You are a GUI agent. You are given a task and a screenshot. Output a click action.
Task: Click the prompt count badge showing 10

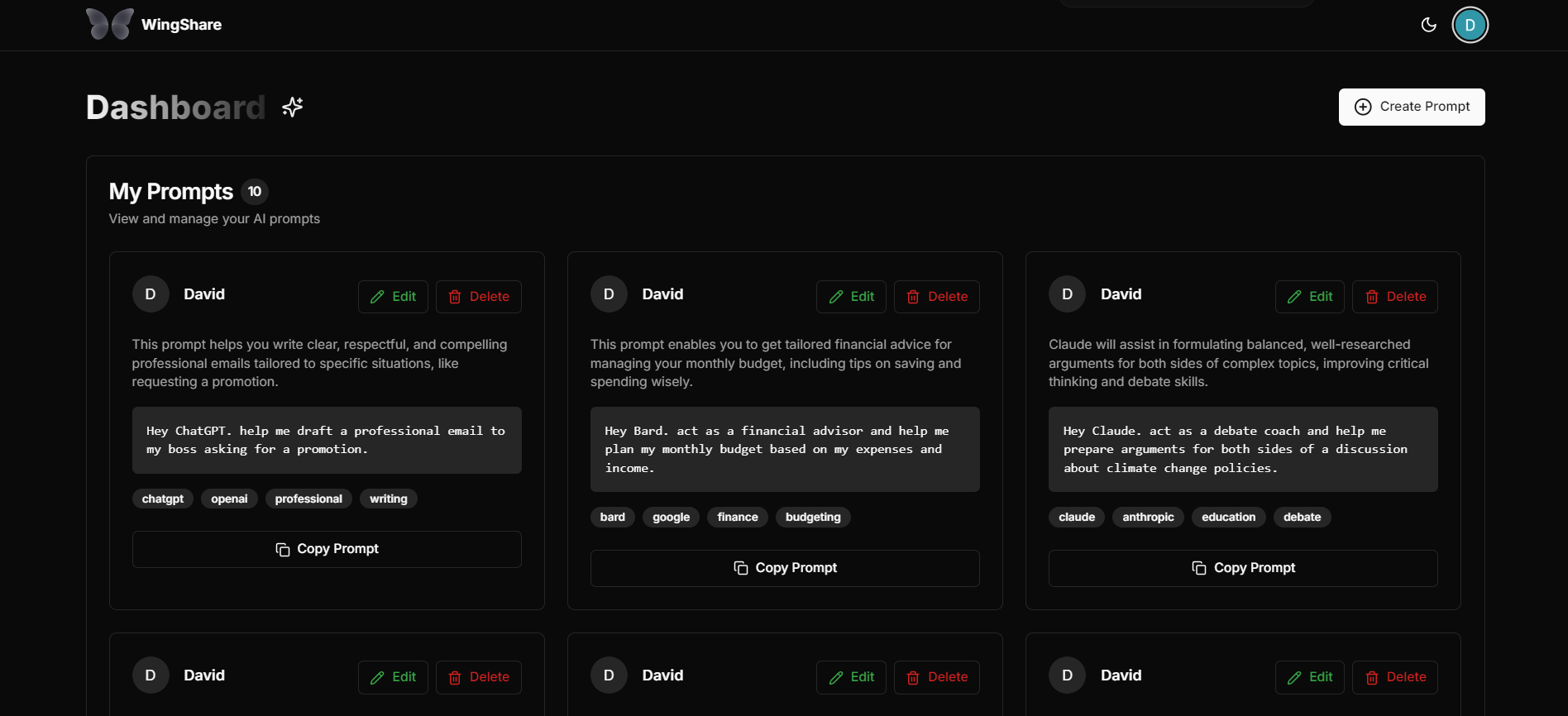(255, 192)
